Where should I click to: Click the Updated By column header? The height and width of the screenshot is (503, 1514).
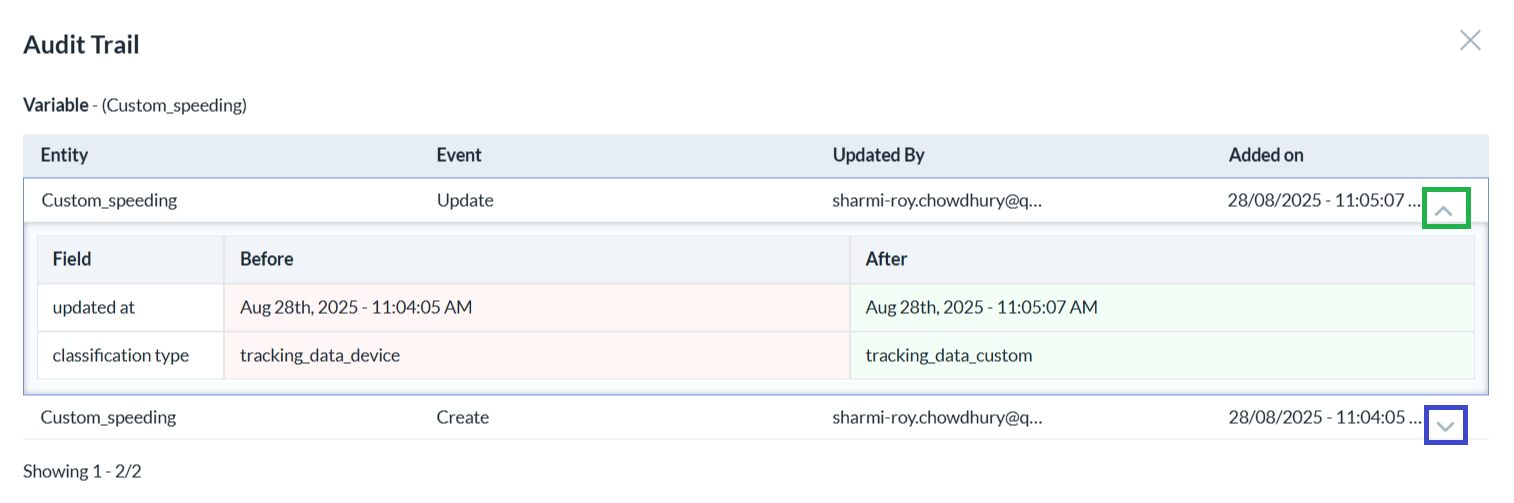click(878, 155)
